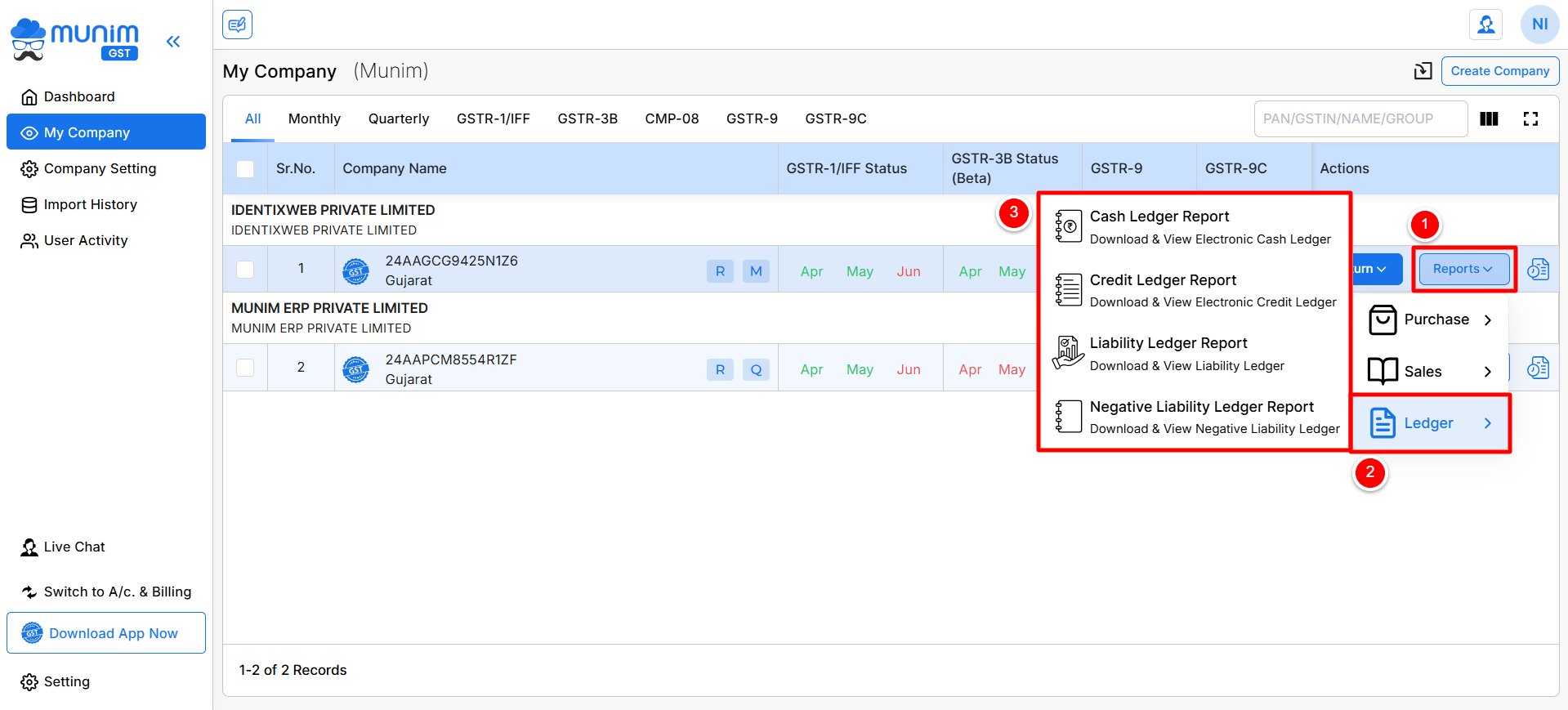Switch to the GSTR-9C tab
1568x710 pixels.
(x=836, y=119)
